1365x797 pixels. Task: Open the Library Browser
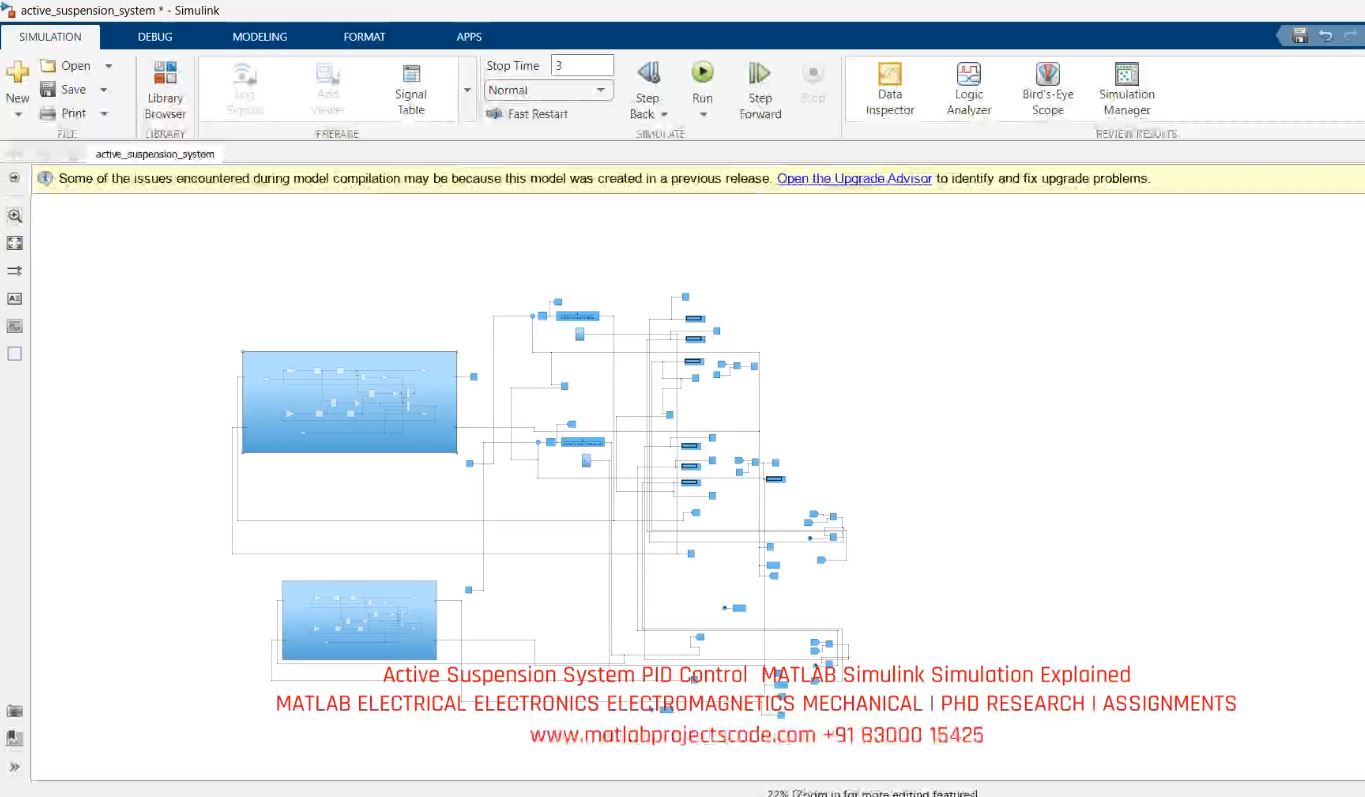[165, 90]
